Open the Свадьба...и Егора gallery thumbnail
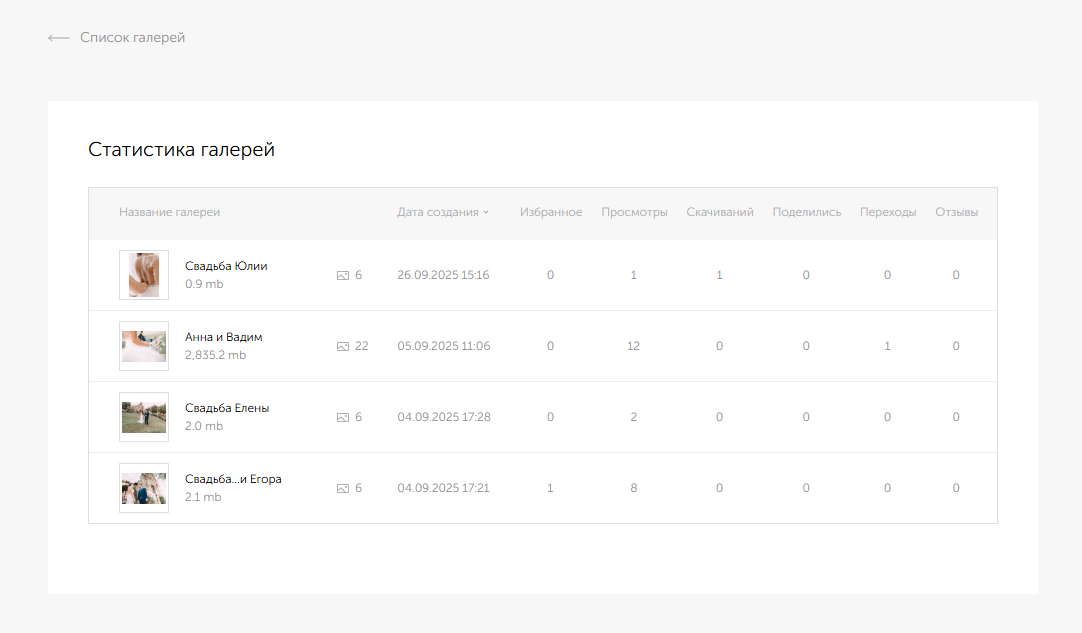Image resolution: width=1082 pixels, height=633 pixels. tap(144, 488)
